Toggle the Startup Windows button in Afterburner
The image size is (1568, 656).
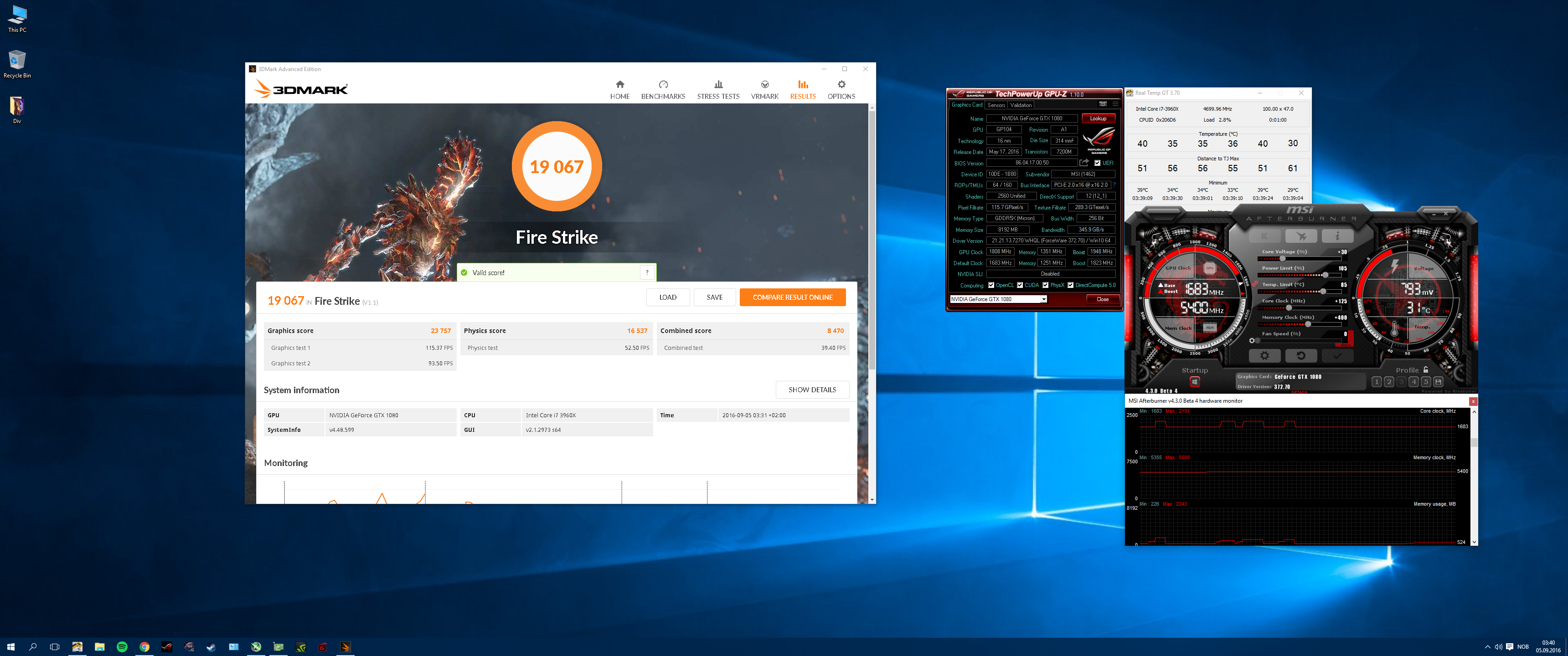tap(1194, 382)
